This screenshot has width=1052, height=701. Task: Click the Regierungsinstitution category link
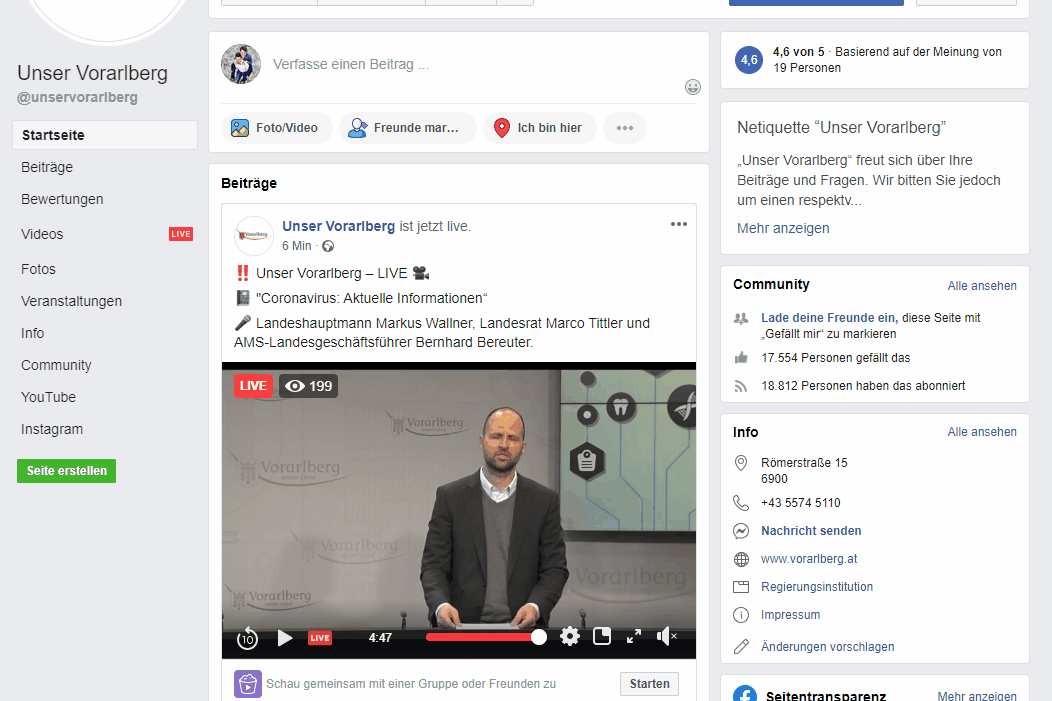[817, 587]
